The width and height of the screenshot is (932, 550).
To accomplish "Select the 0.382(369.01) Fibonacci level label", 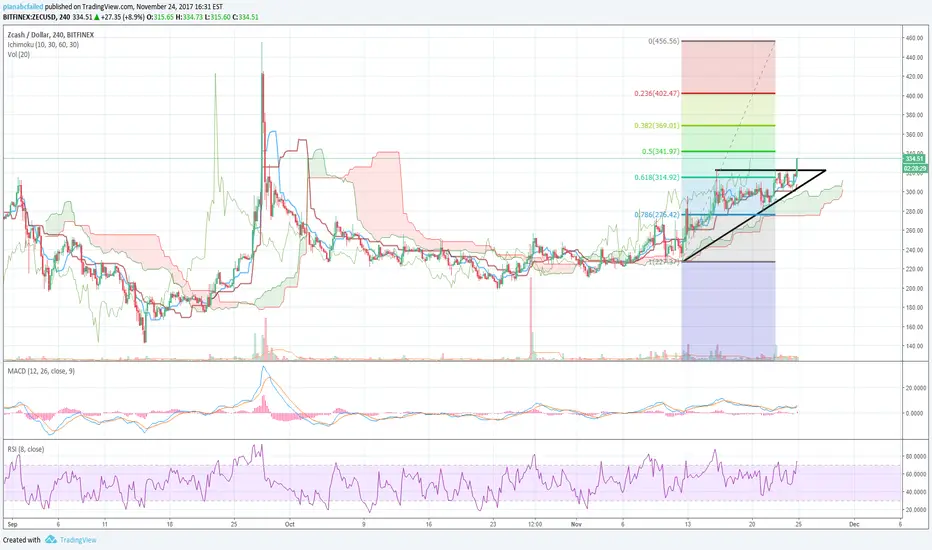I will (x=657, y=125).
